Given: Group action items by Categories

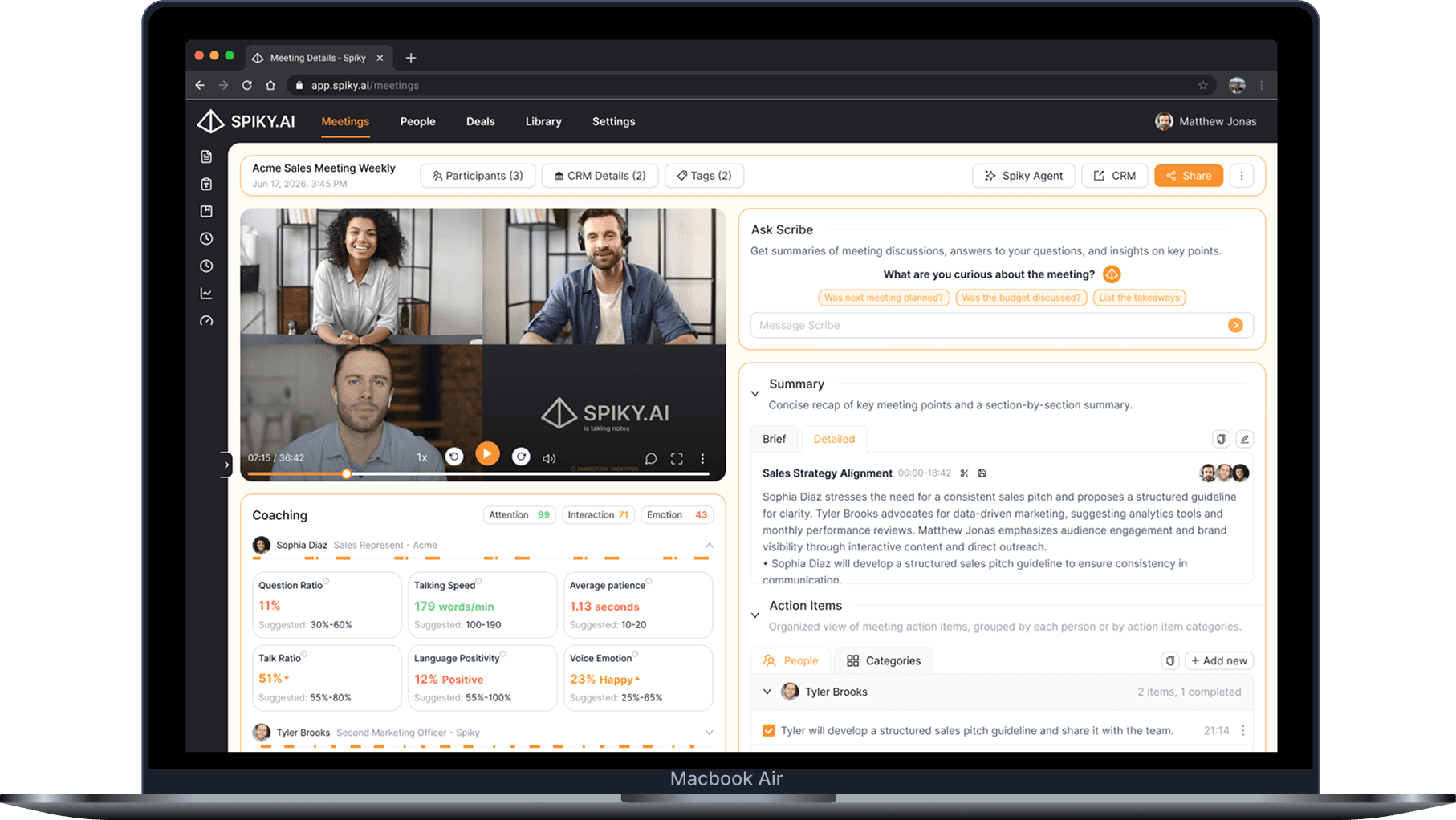Looking at the screenshot, I should (884, 660).
